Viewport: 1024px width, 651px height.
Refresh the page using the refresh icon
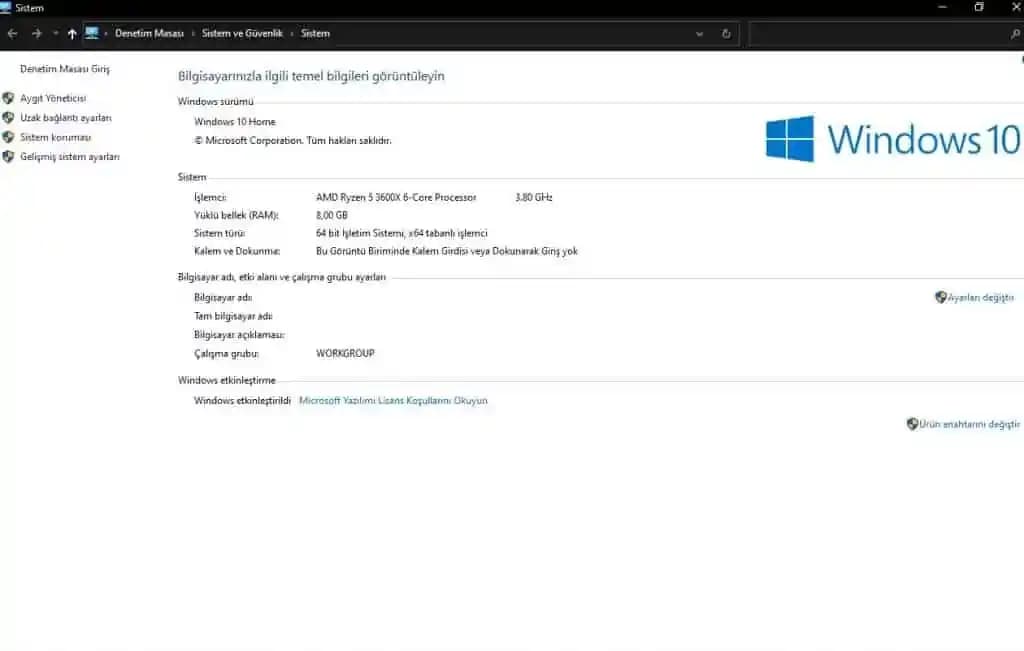pyautogui.click(x=725, y=33)
